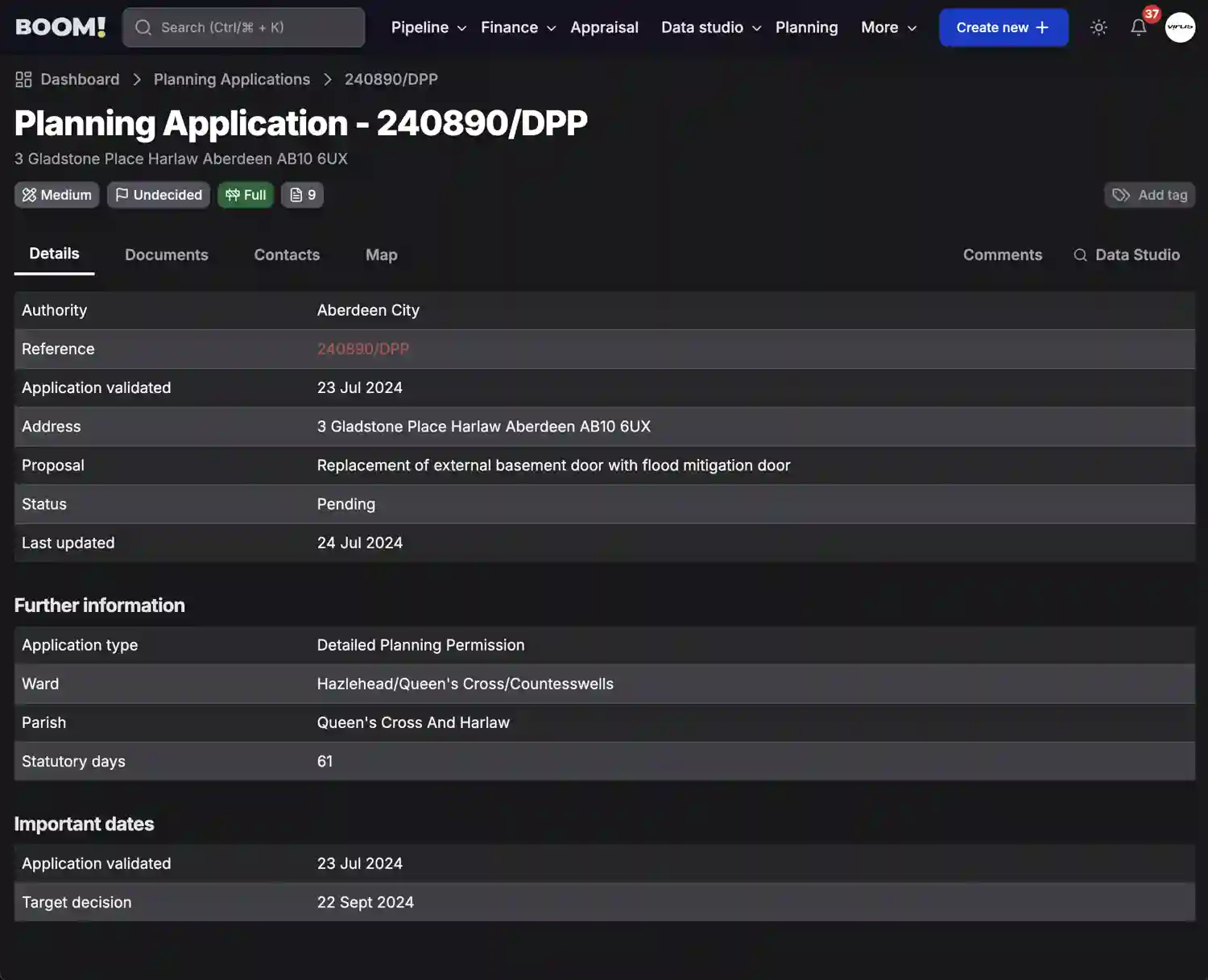
Task: Click the search magnifier icon
Action: tap(143, 27)
